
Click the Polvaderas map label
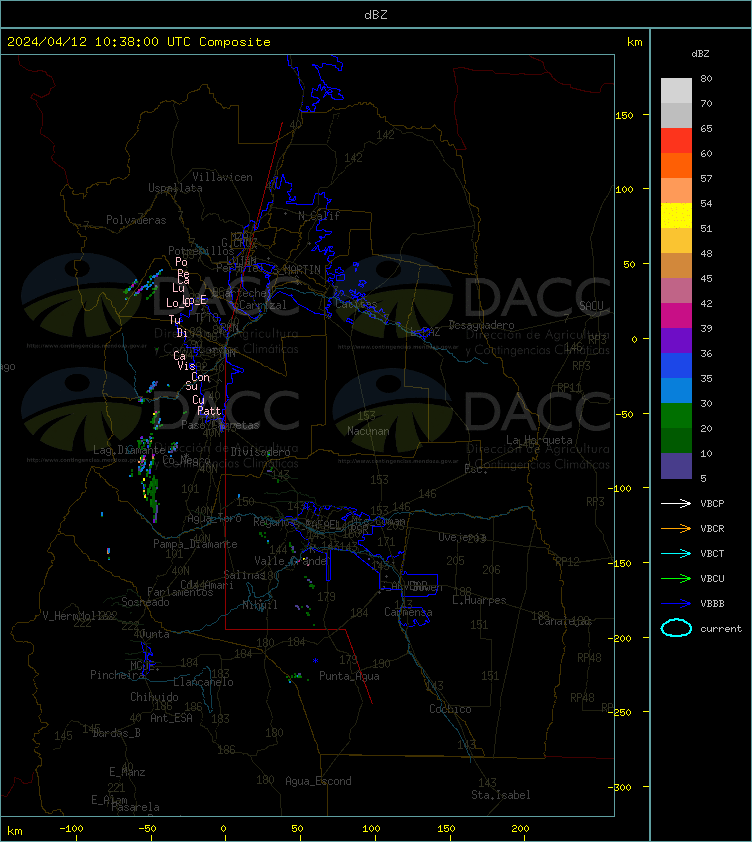click(136, 220)
